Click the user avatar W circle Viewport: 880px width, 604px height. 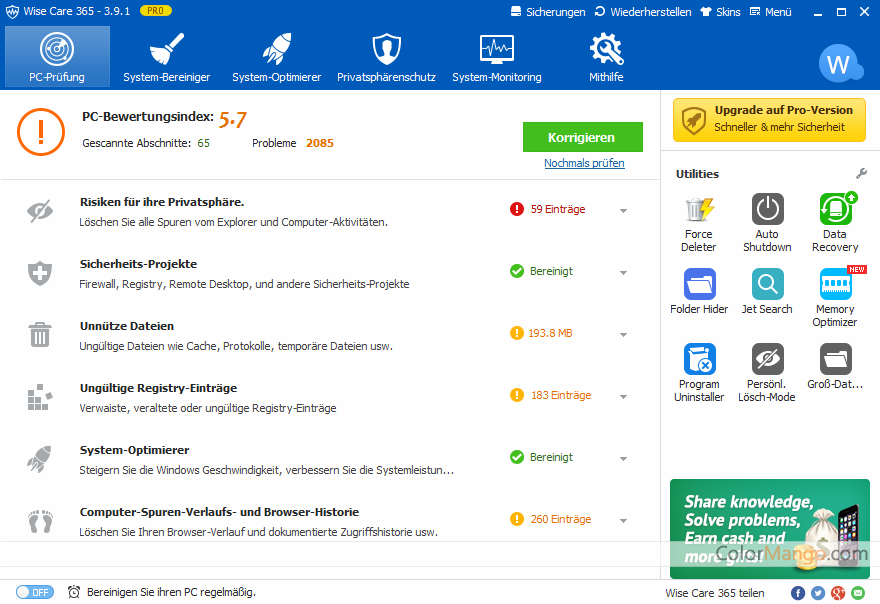[x=837, y=66]
